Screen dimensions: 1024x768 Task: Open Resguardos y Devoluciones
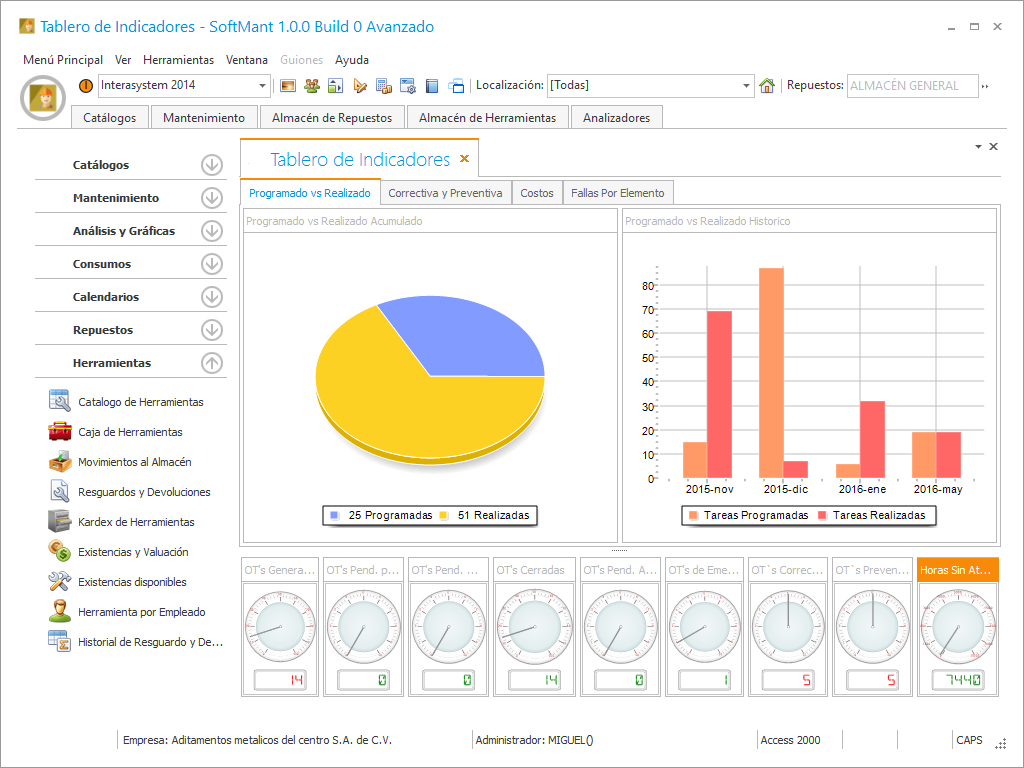(144, 492)
